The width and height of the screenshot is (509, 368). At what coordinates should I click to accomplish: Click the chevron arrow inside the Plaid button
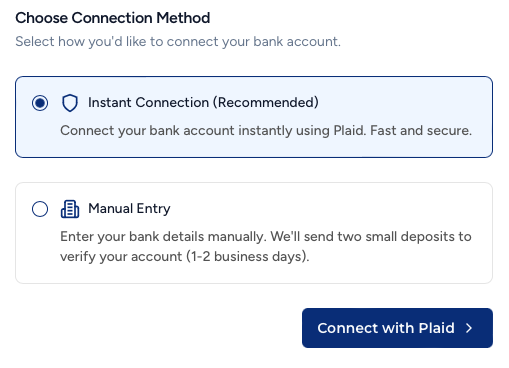point(469,328)
